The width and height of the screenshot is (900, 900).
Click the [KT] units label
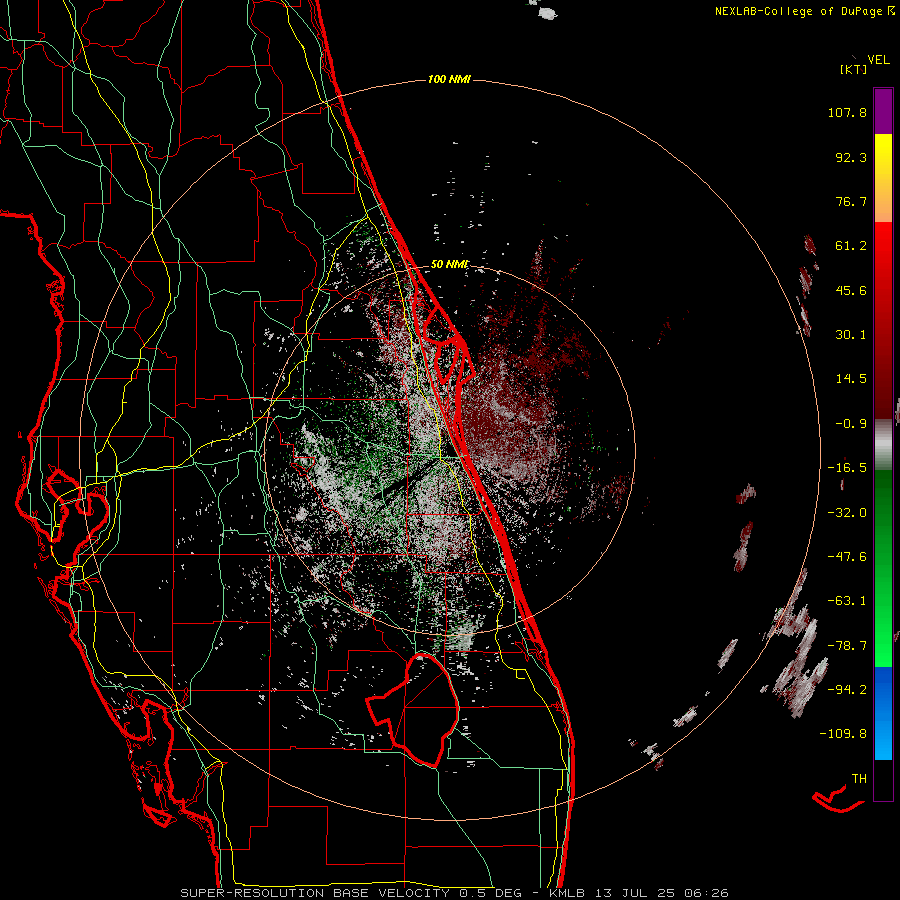coord(854,69)
